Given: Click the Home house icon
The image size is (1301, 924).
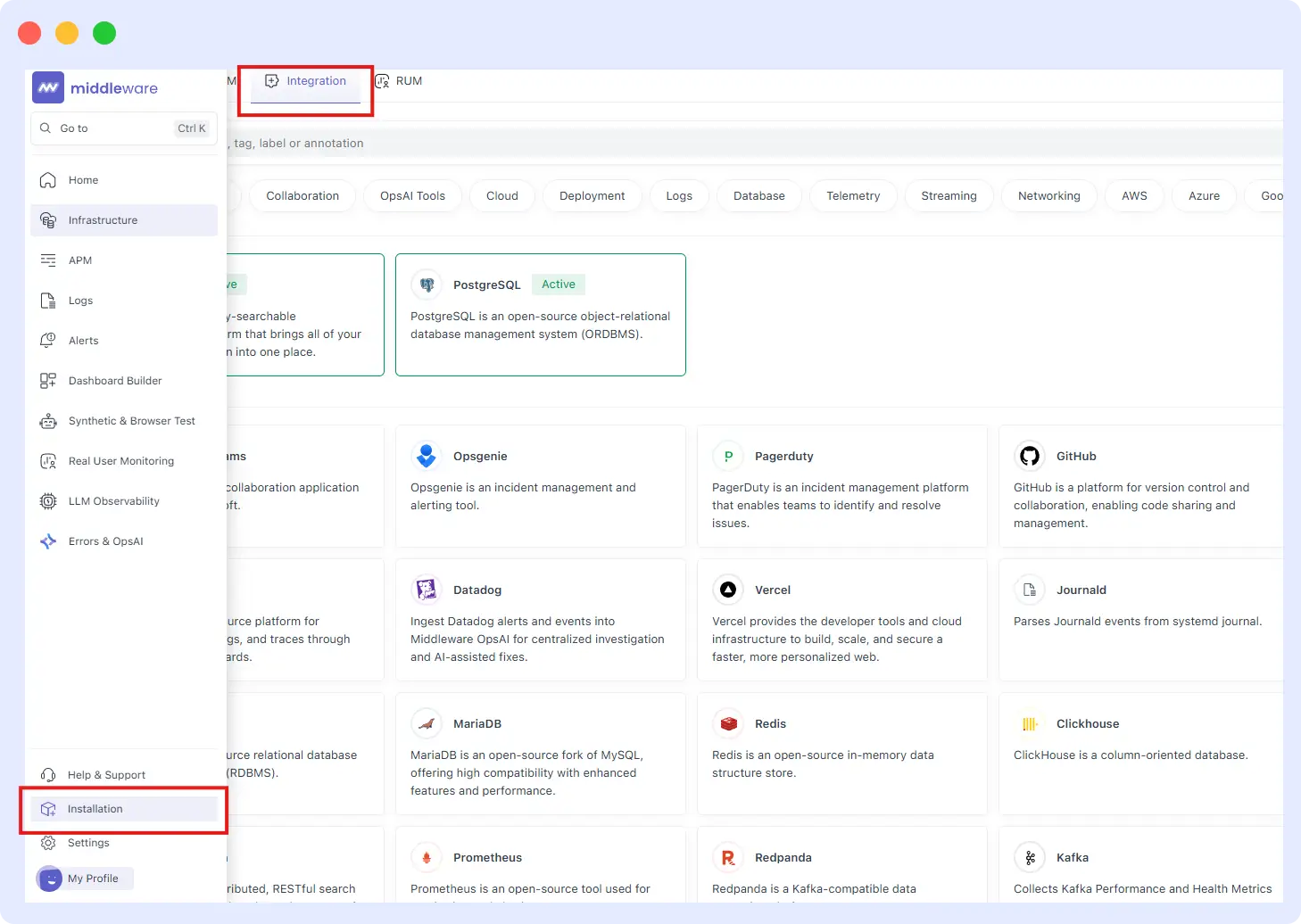Looking at the screenshot, I should pyautogui.click(x=48, y=180).
